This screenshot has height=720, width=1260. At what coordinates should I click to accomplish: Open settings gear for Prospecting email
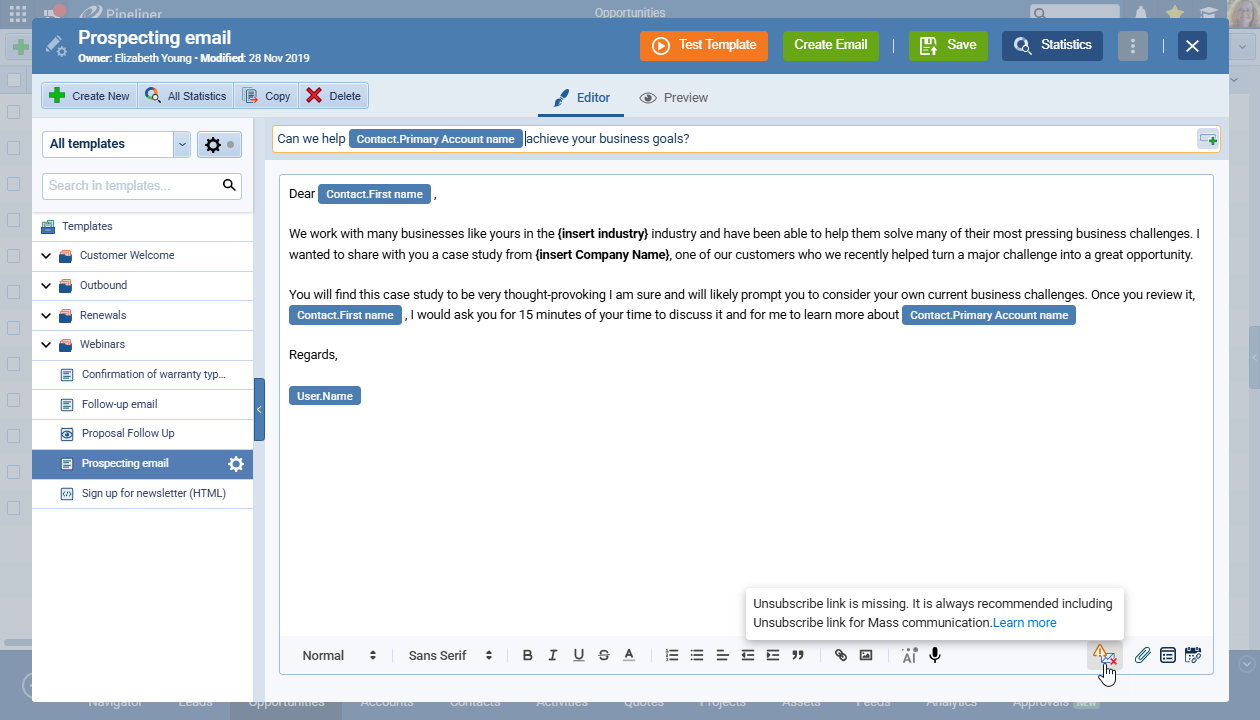[236, 464]
